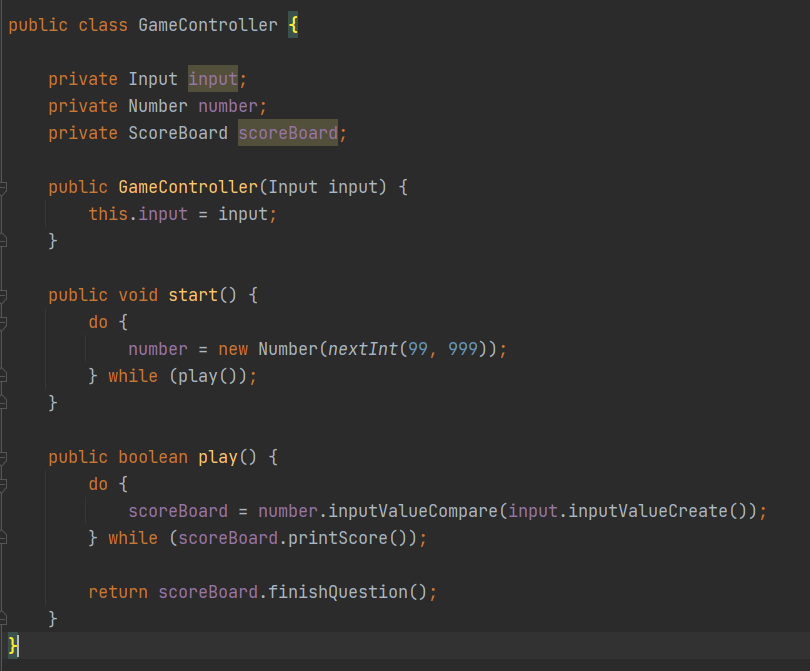Image resolution: width=810 pixels, height=671 pixels.
Task: Collapse the play() method fold marker
Action: [3, 458]
